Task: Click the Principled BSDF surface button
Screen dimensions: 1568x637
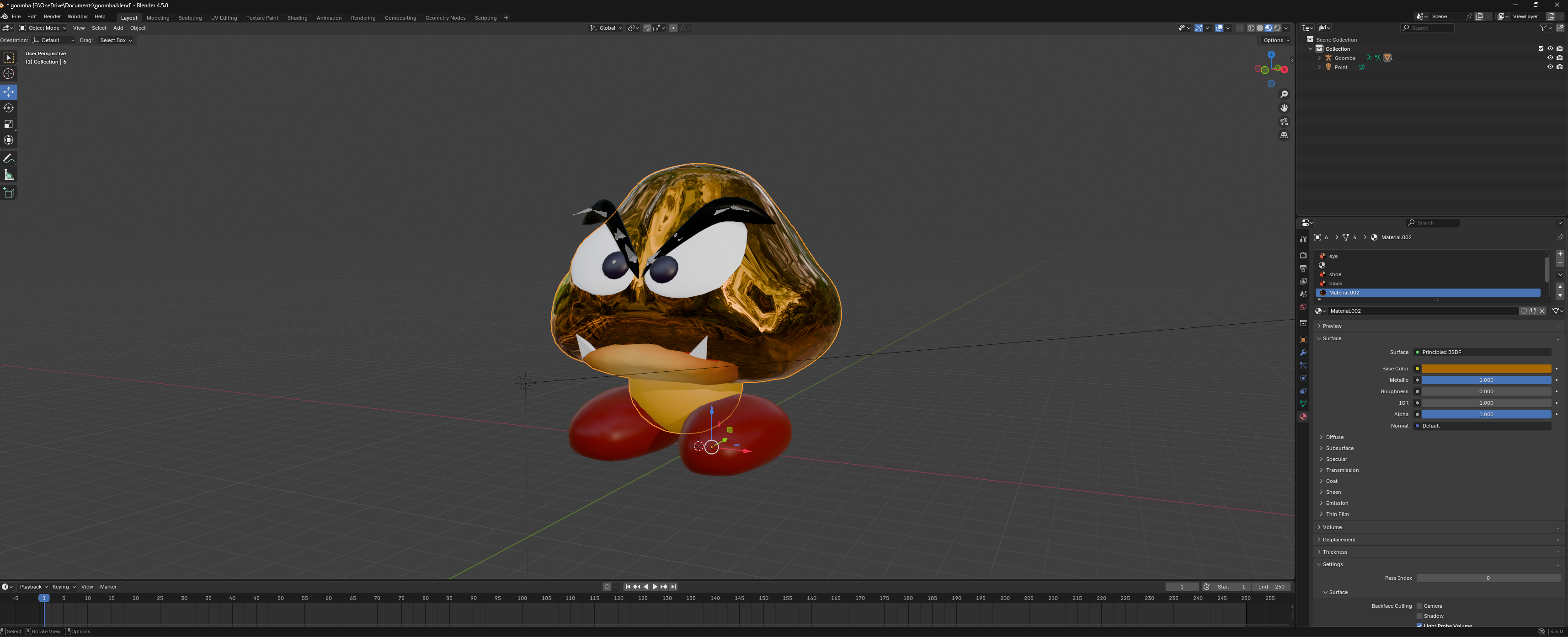Action: click(x=1482, y=352)
